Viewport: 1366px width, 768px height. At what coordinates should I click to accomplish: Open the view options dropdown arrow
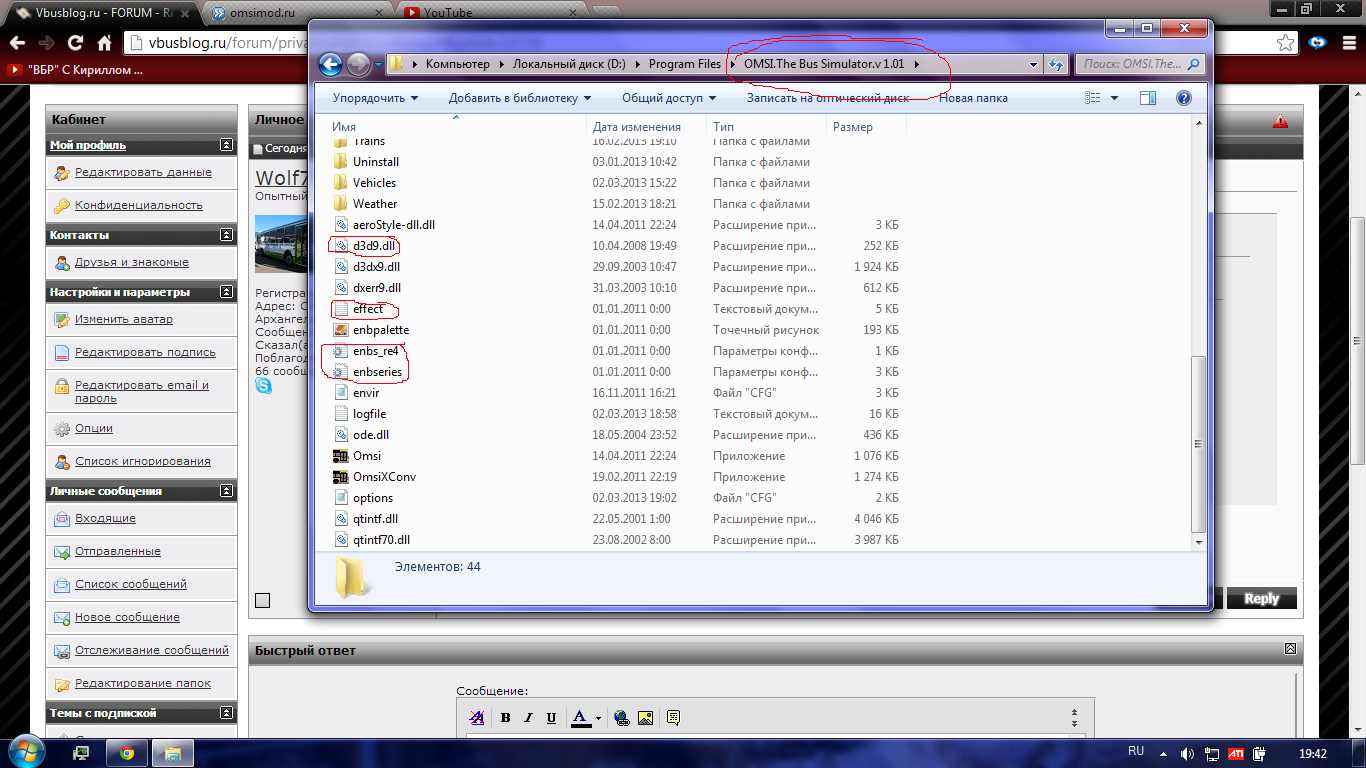pyautogui.click(x=1114, y=98)
